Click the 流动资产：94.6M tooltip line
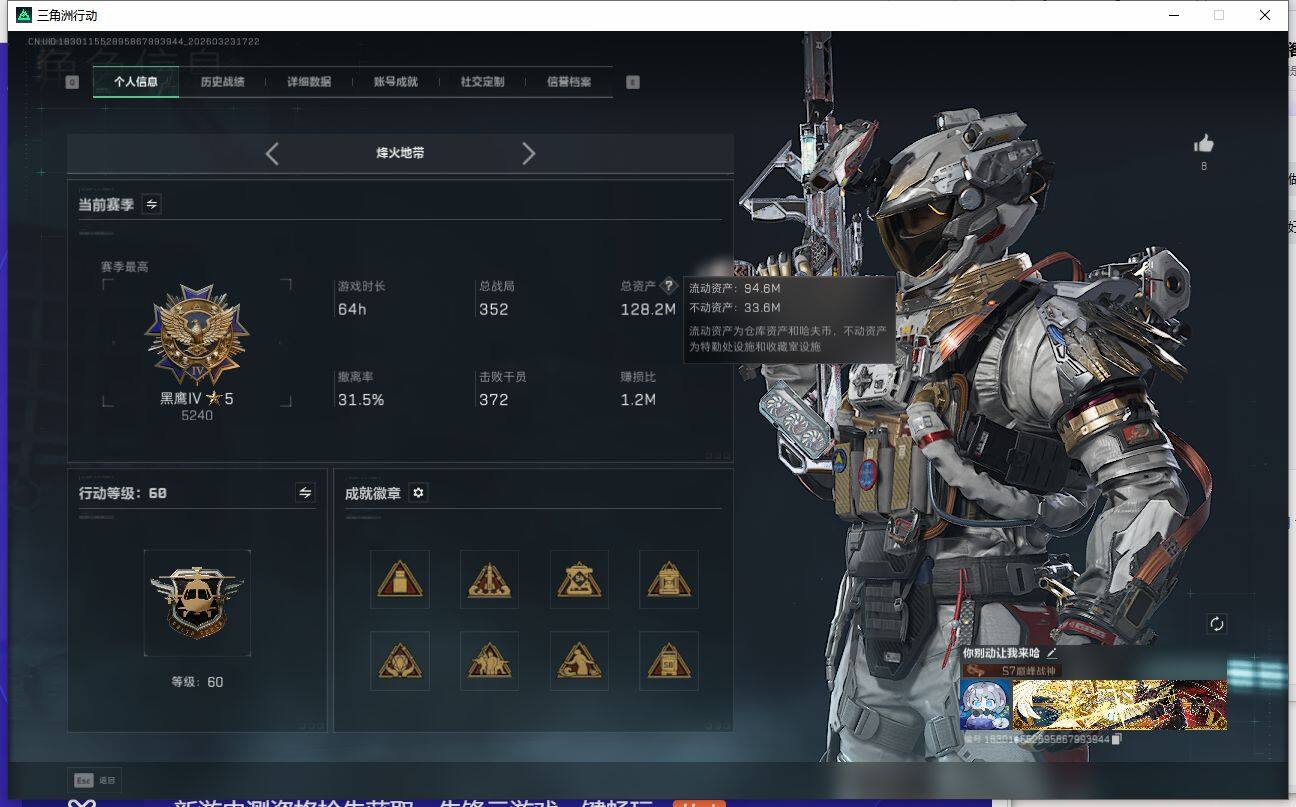The width and height of the screenshot is (1296, 807). tap(735, 288)
